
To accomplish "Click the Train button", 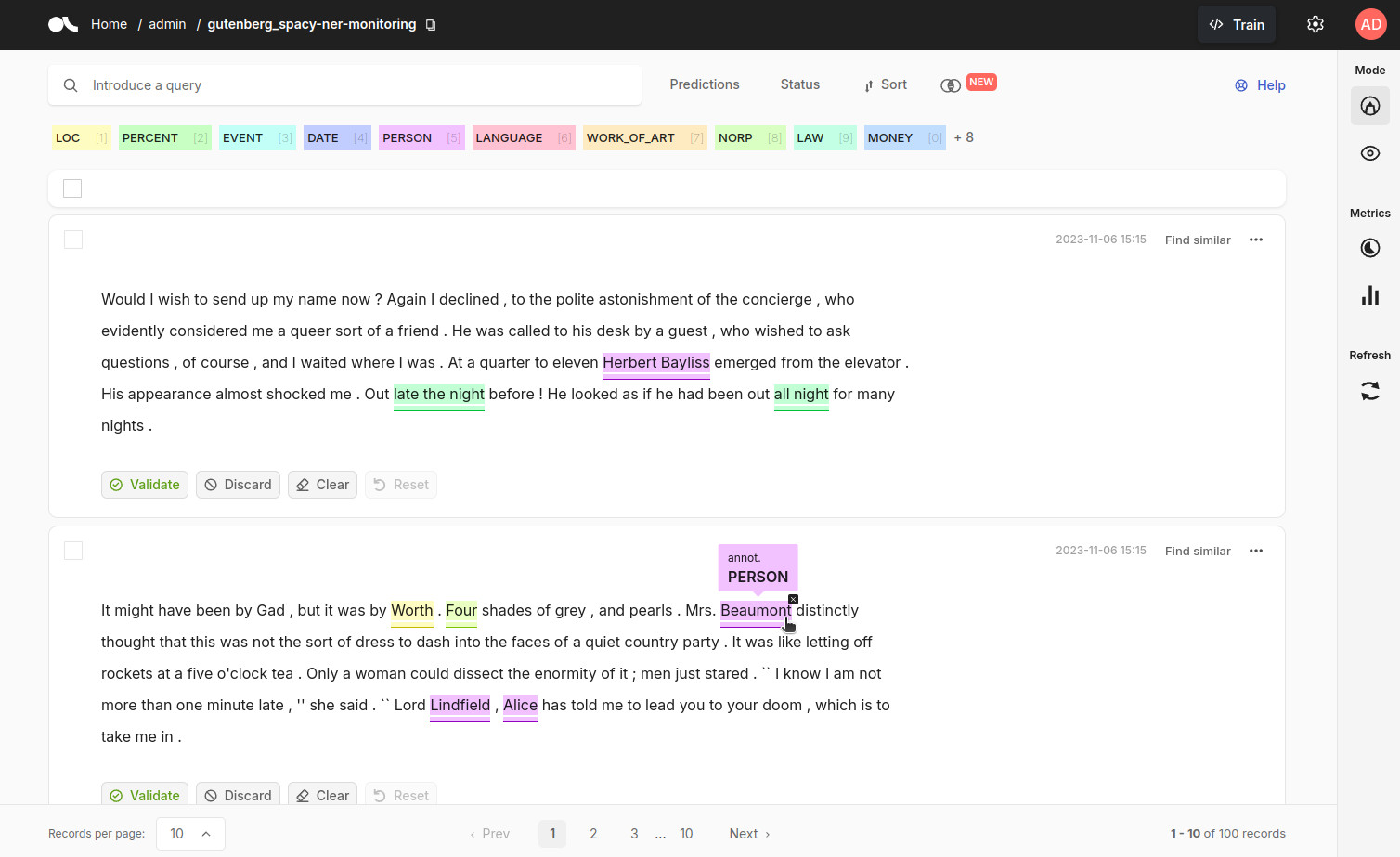I will [x=1237, y=24].
